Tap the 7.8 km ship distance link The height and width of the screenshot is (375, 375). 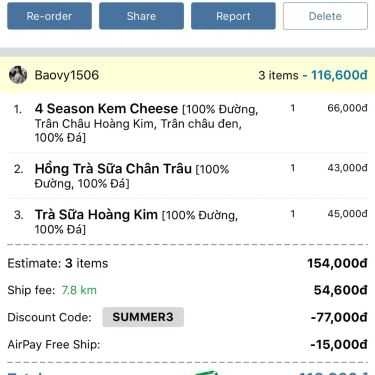coord(79,290)
